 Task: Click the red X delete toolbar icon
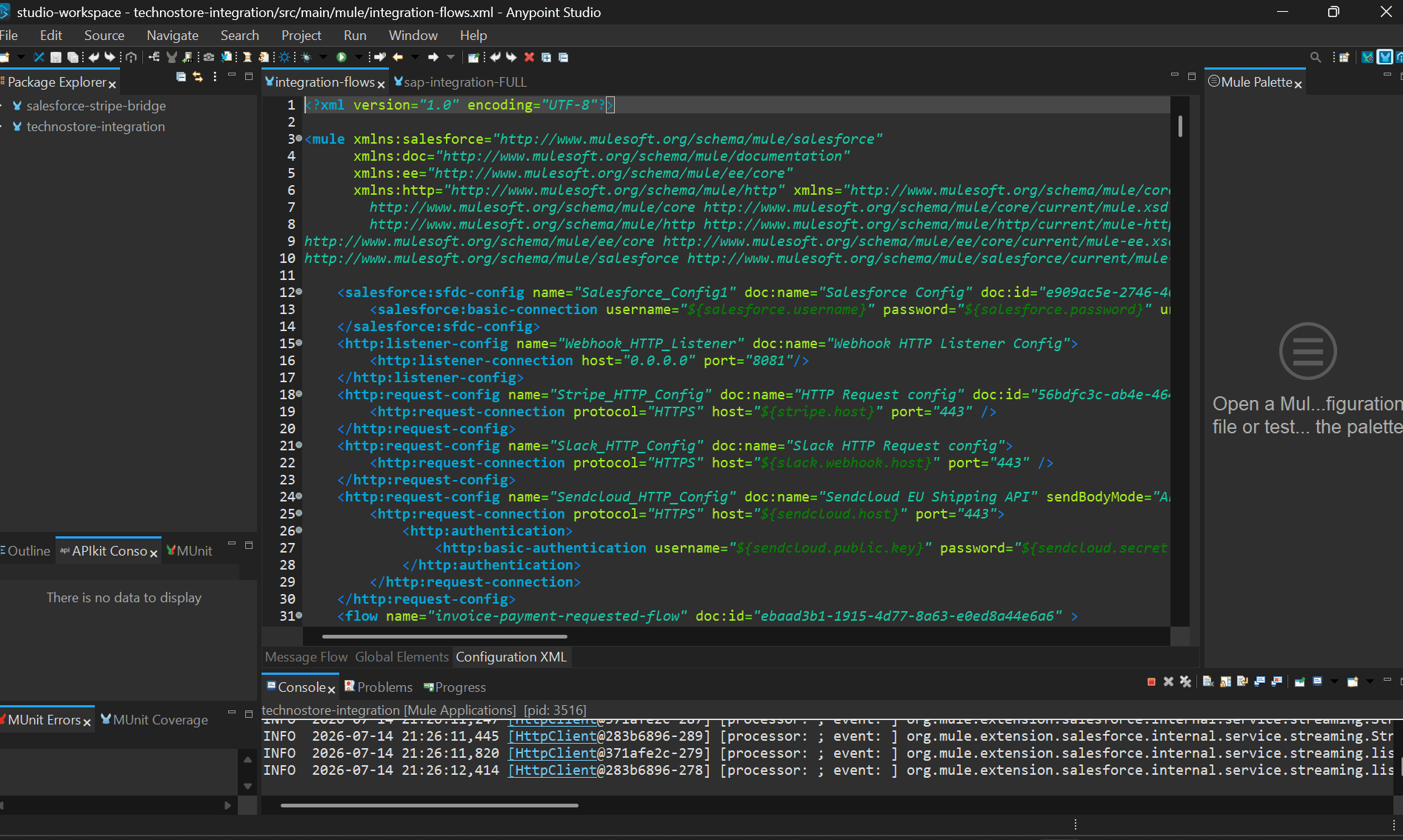tap(529, 57)
